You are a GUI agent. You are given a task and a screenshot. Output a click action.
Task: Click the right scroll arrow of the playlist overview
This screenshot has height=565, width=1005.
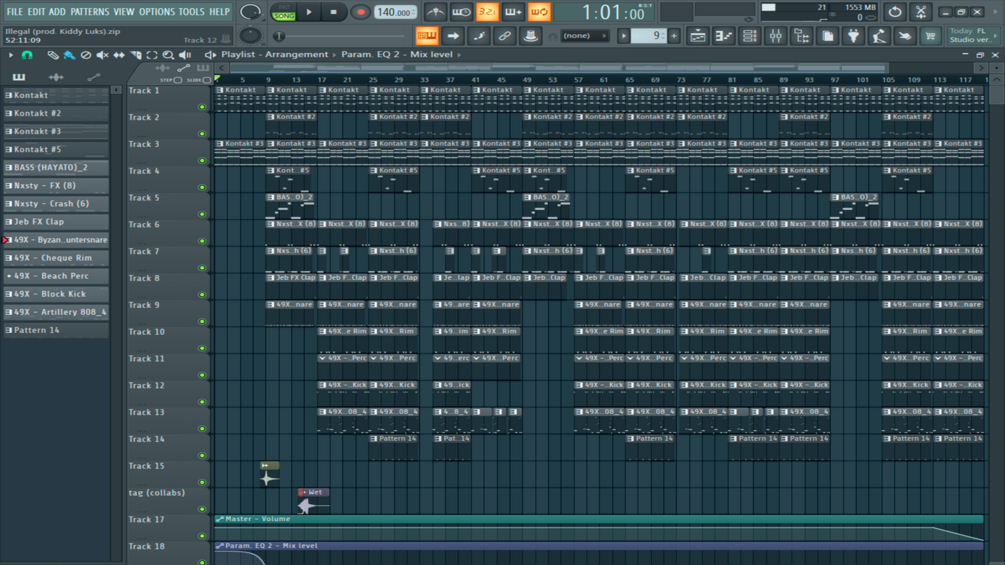981,67
